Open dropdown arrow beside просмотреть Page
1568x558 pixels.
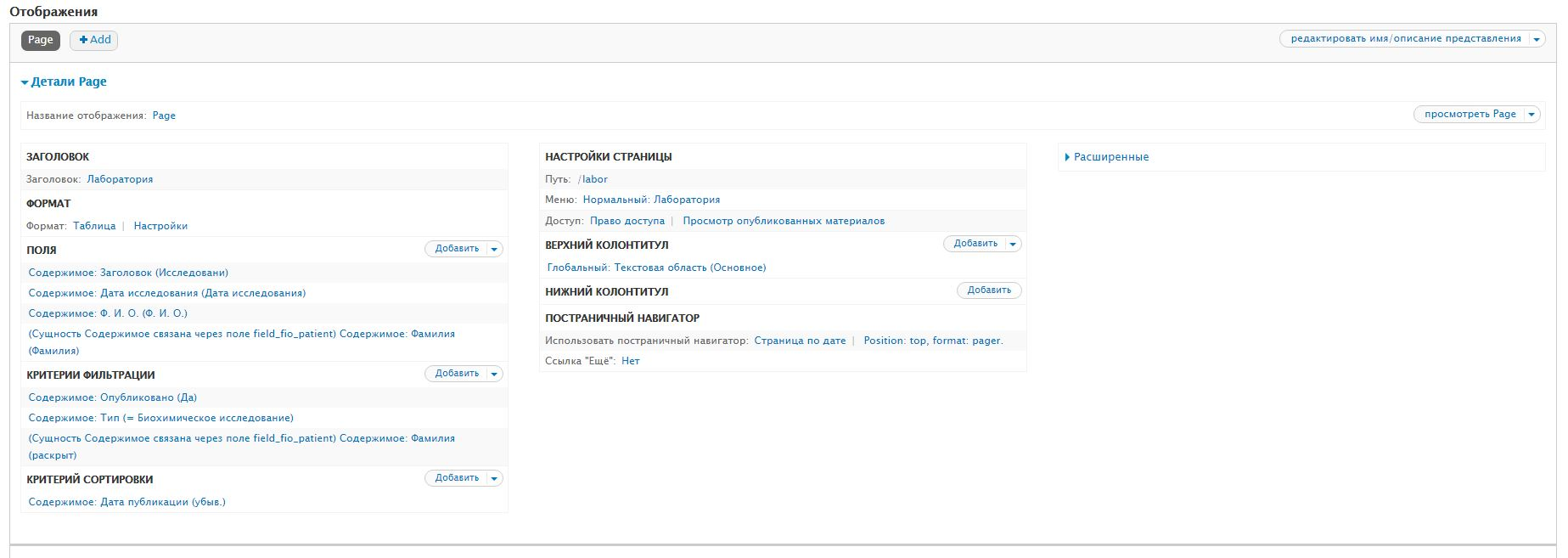1531,115
